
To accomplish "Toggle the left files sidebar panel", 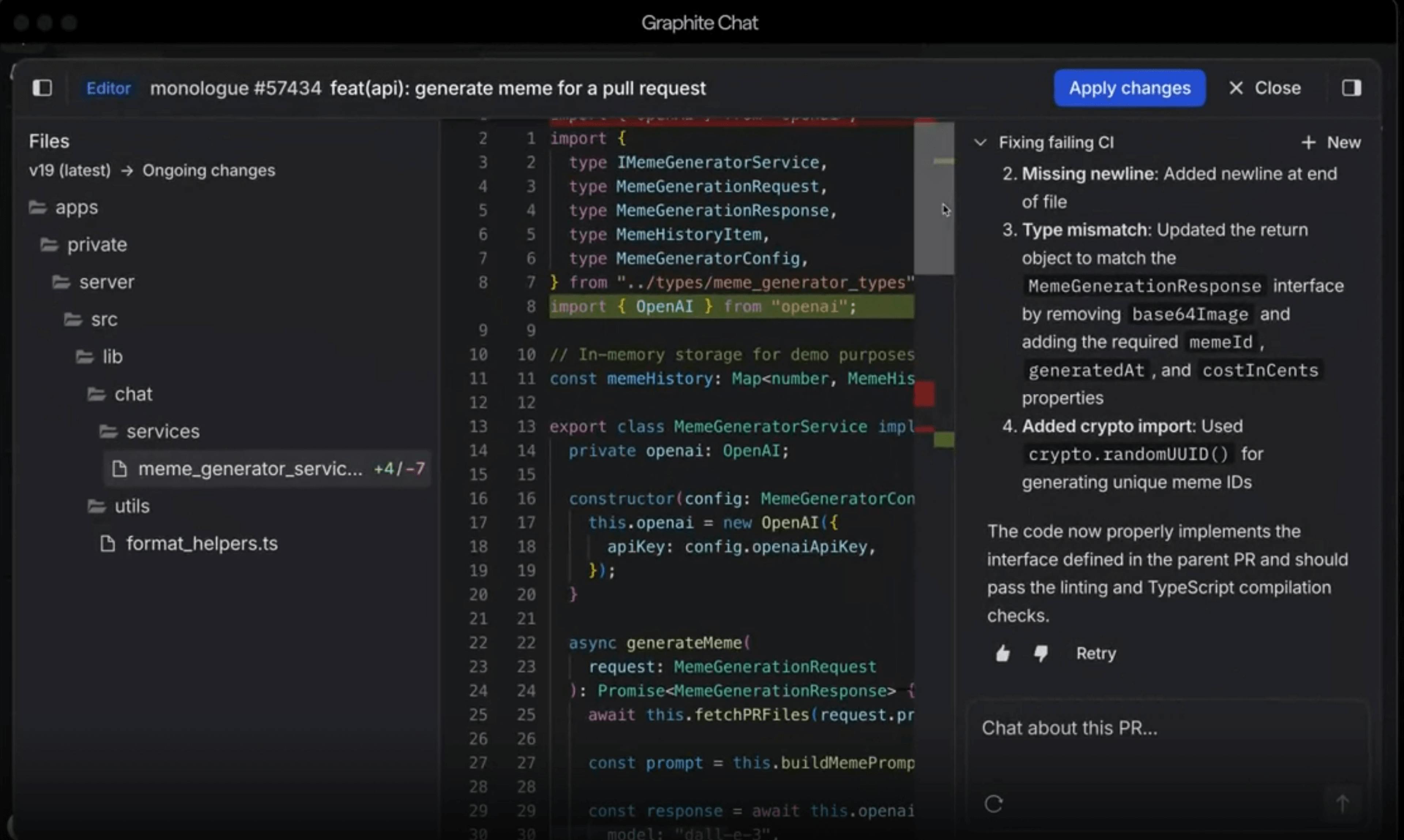I will 42,88.
